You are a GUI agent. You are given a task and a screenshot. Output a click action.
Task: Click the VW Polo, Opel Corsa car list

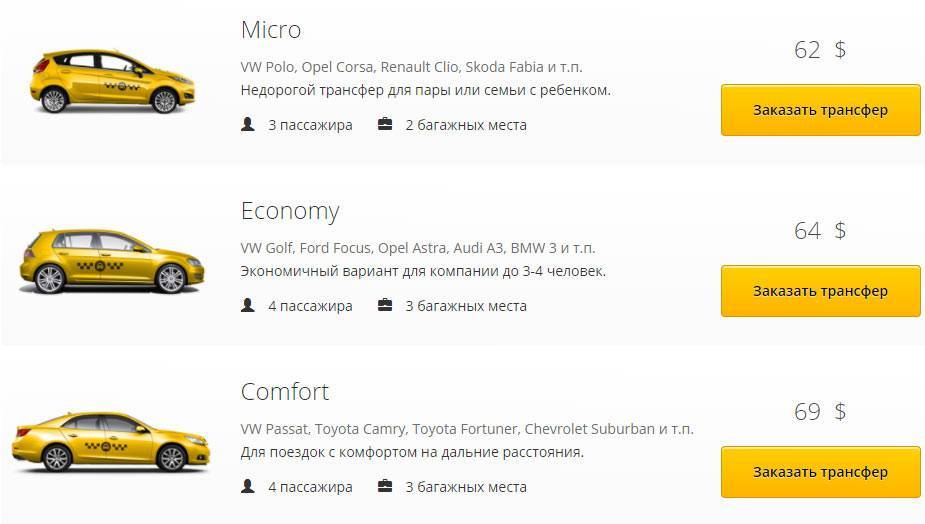point(411,67)
